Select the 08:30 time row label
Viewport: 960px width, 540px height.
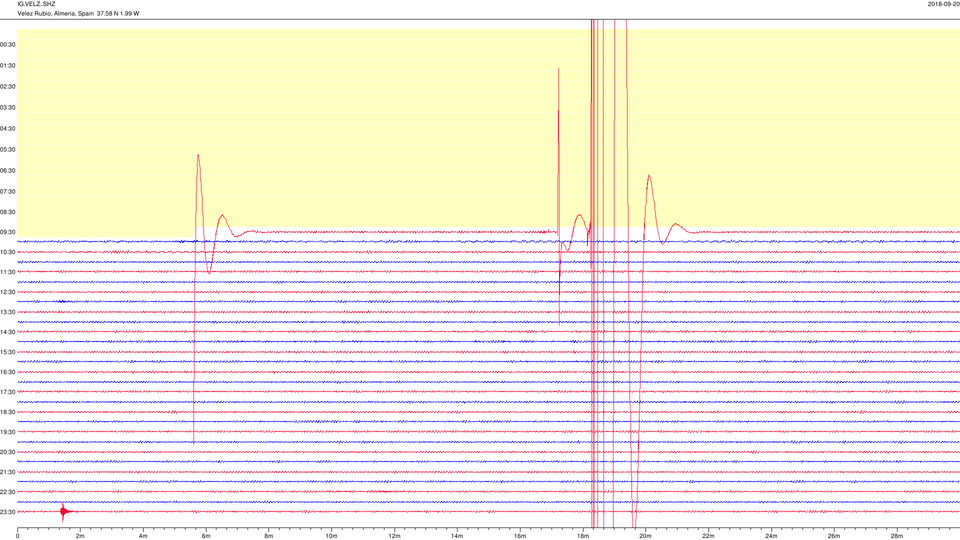[7, 212]
